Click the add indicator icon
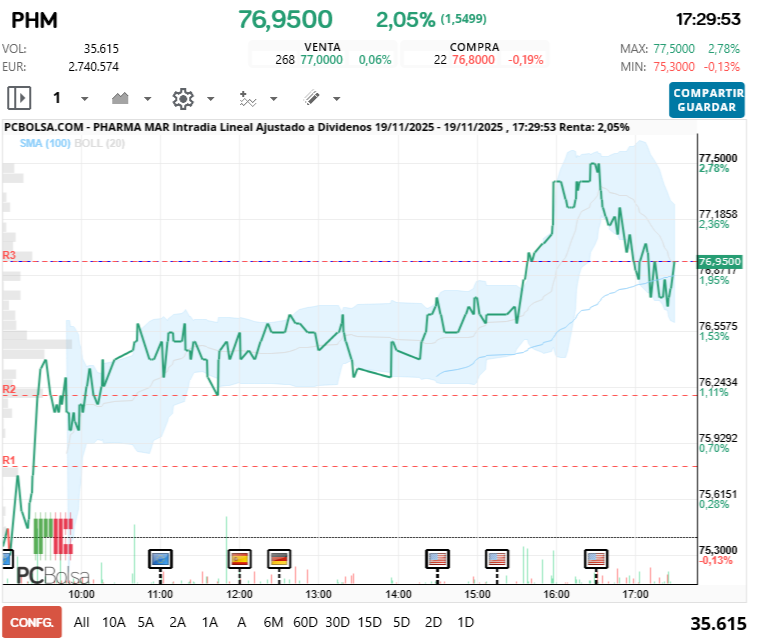 (248, 98)
